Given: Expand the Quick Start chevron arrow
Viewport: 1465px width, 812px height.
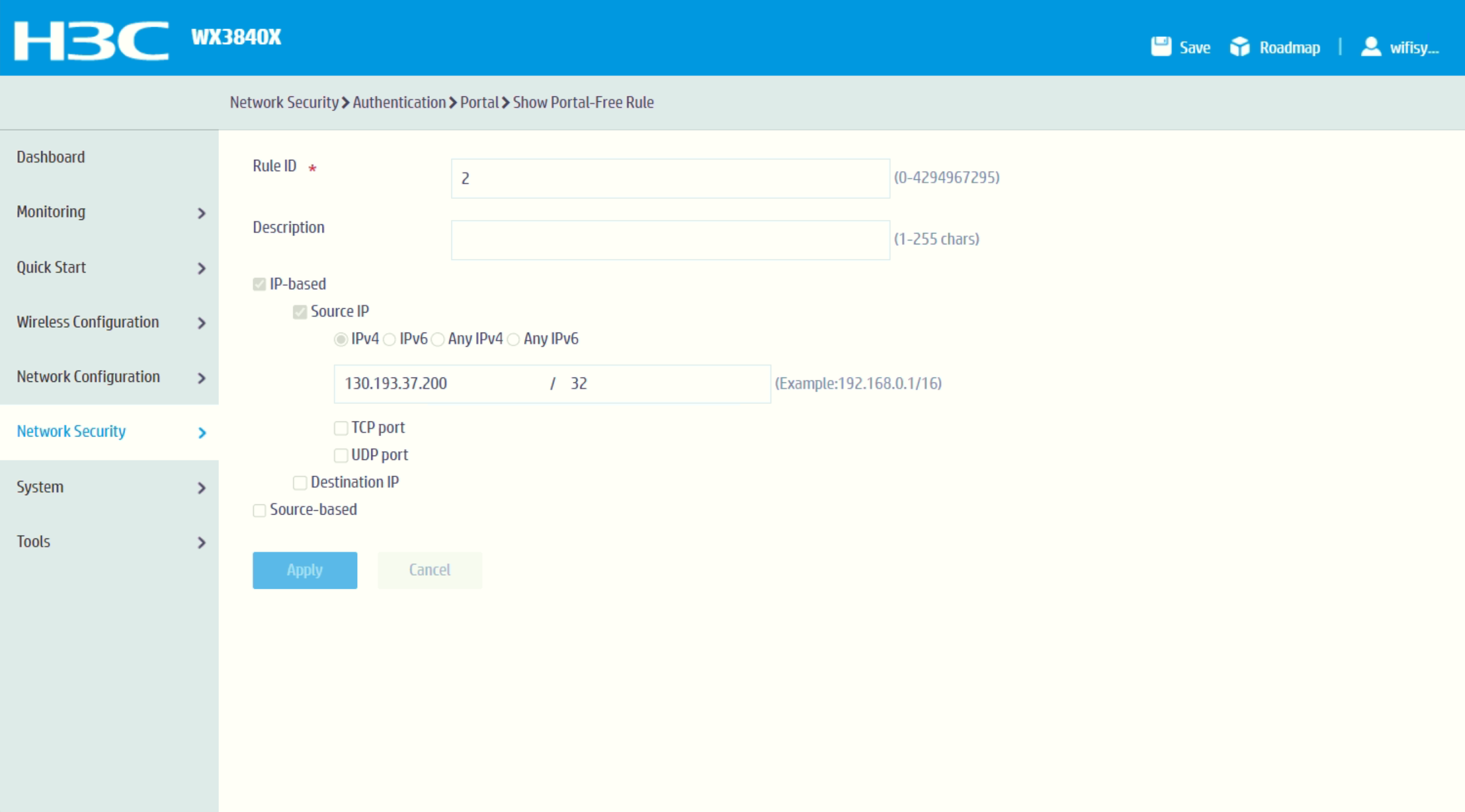Looking at the screenshot, I should pyautogui.click(x=201, y=268).
